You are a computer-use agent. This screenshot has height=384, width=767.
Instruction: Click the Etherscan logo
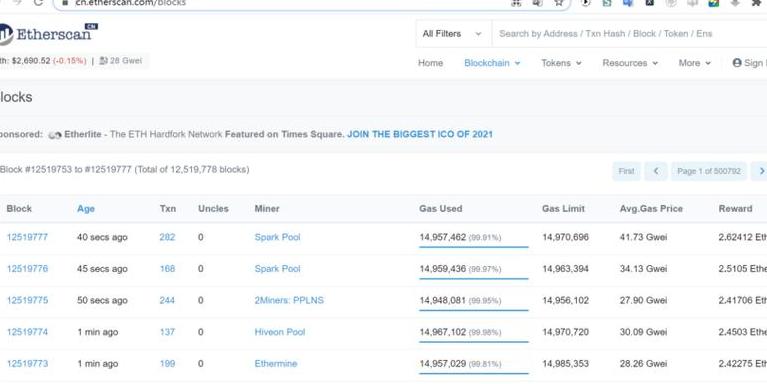tap(48, 33)
